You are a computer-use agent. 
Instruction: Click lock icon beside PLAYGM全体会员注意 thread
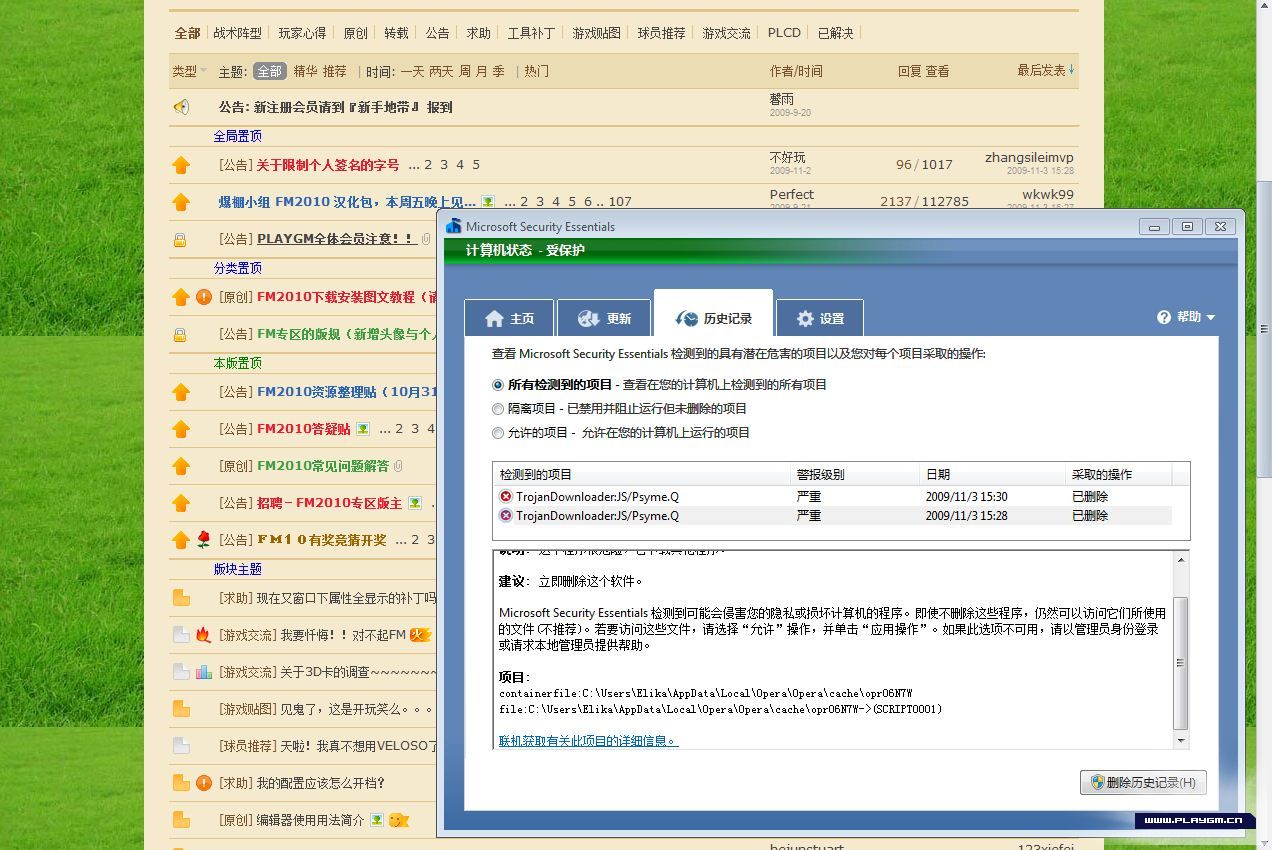(180, 240)
